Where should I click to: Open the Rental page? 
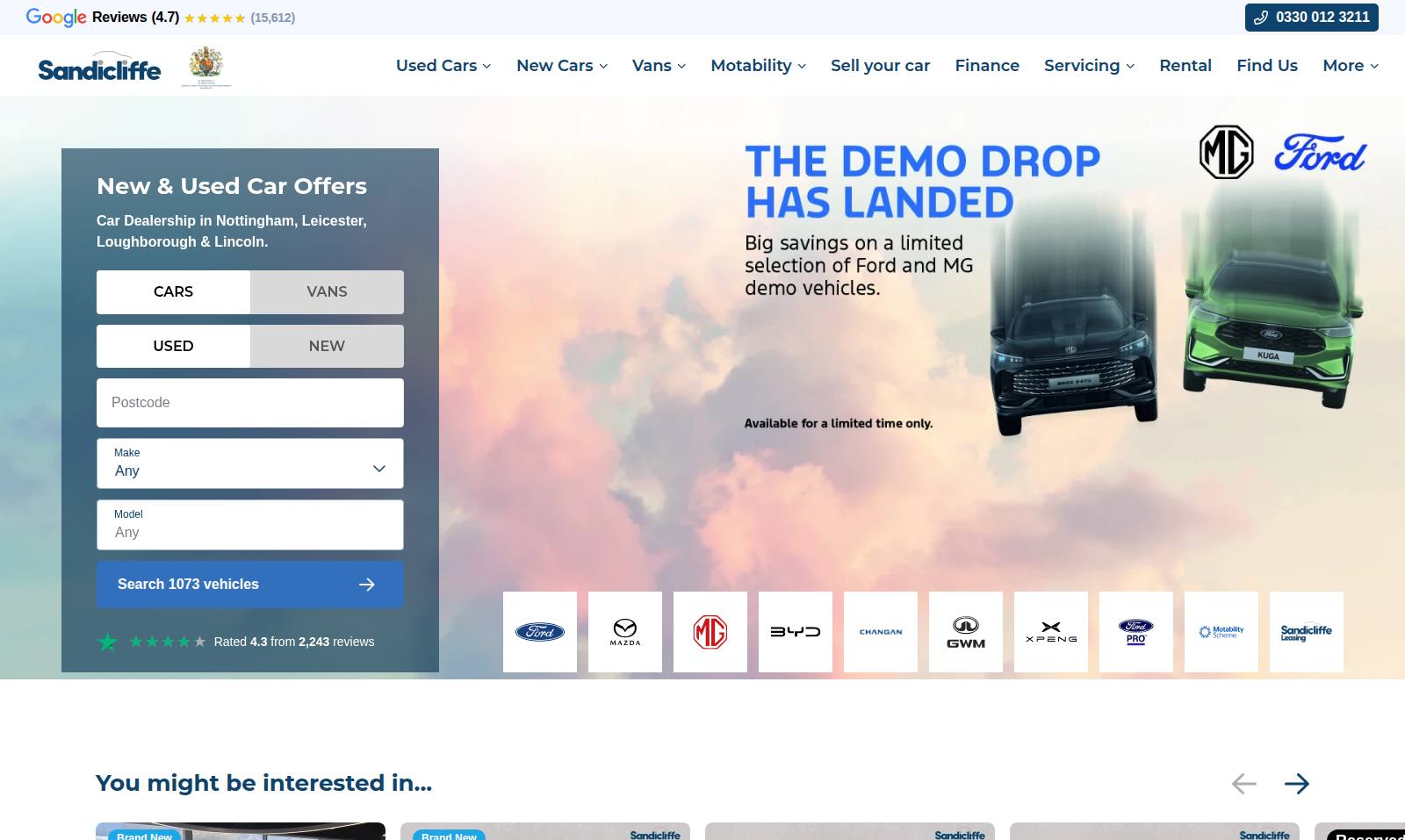1185,66
